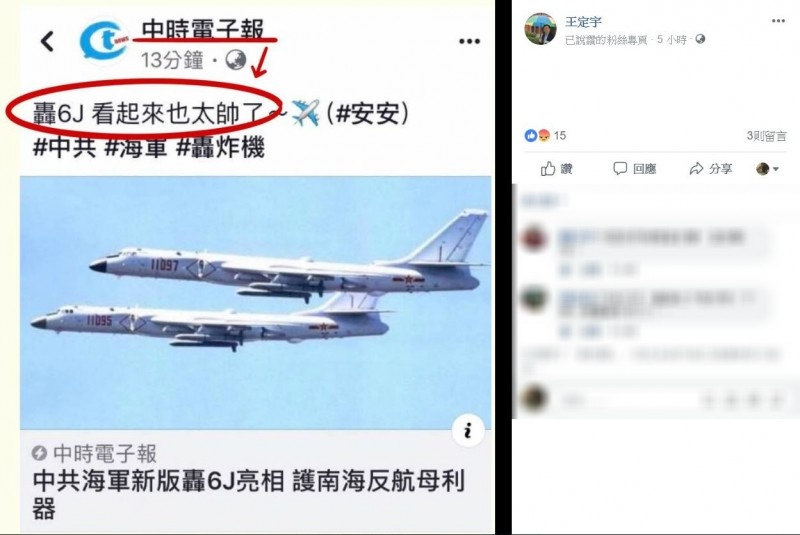Viewport: 800px width, 535px height.
Task: Open the 中時電子報 page logo avatar
Action: (104, 41)
